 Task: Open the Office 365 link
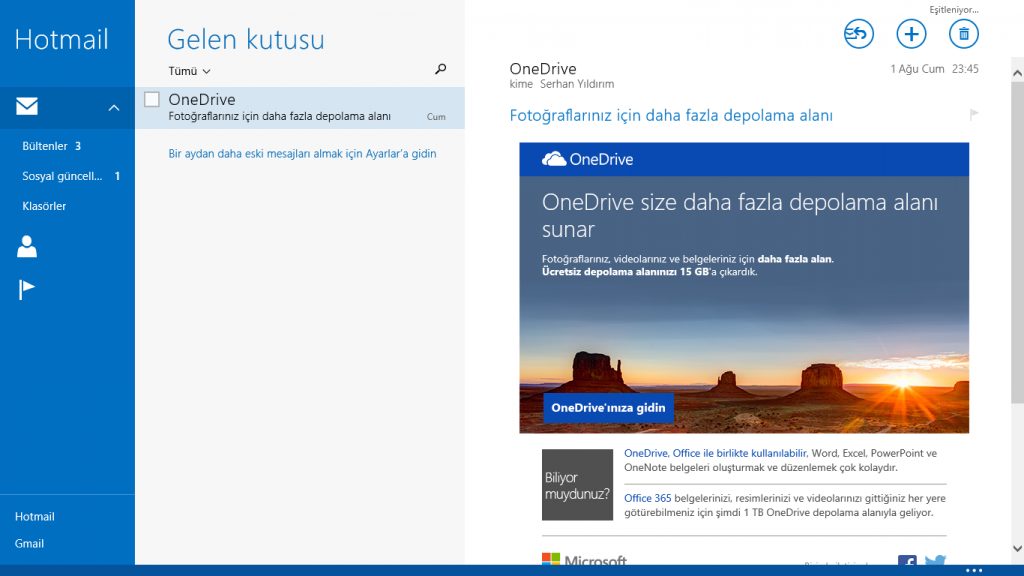(x=647, y=498)
